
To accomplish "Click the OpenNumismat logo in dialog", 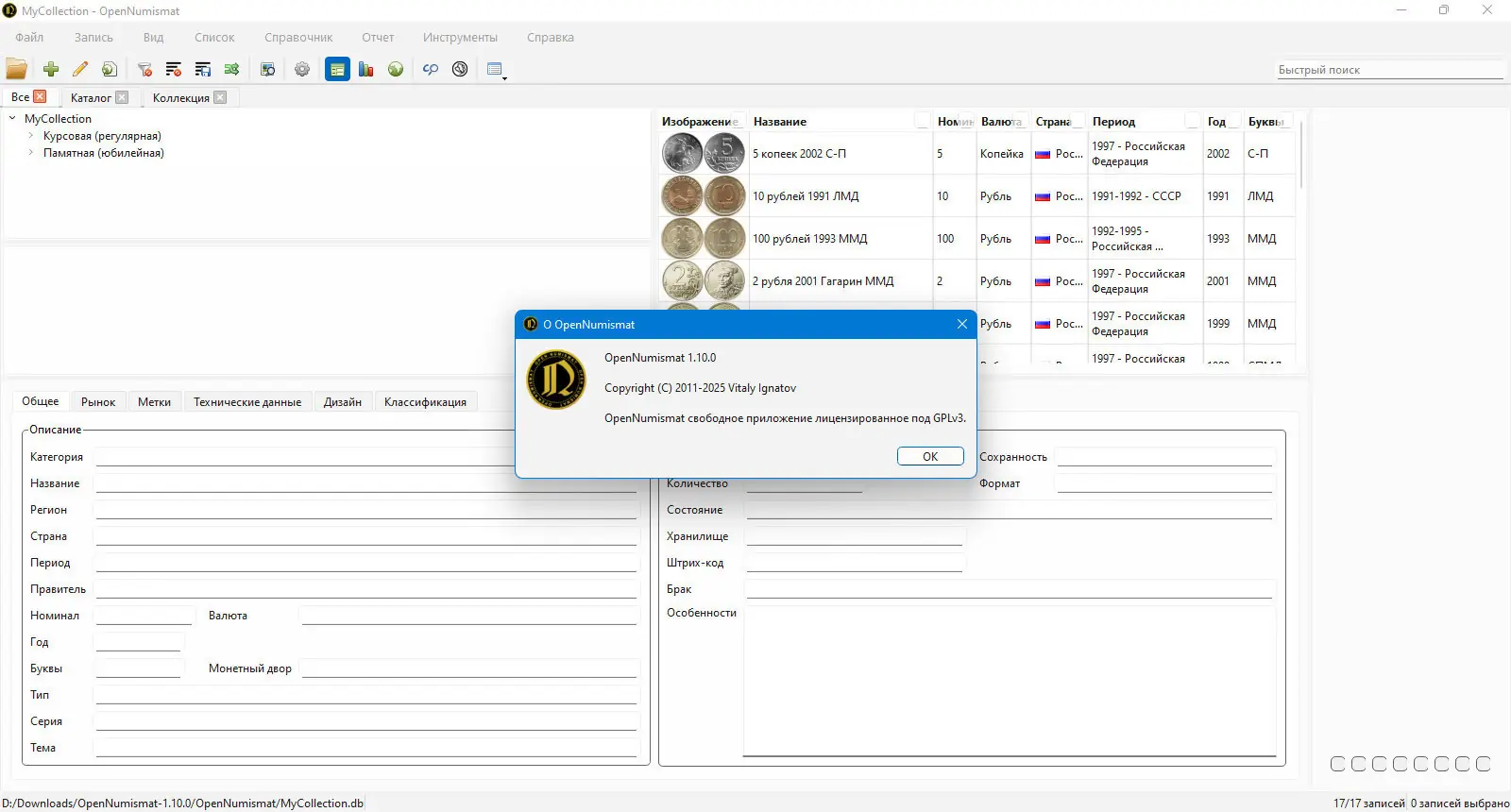I will 556,380.
